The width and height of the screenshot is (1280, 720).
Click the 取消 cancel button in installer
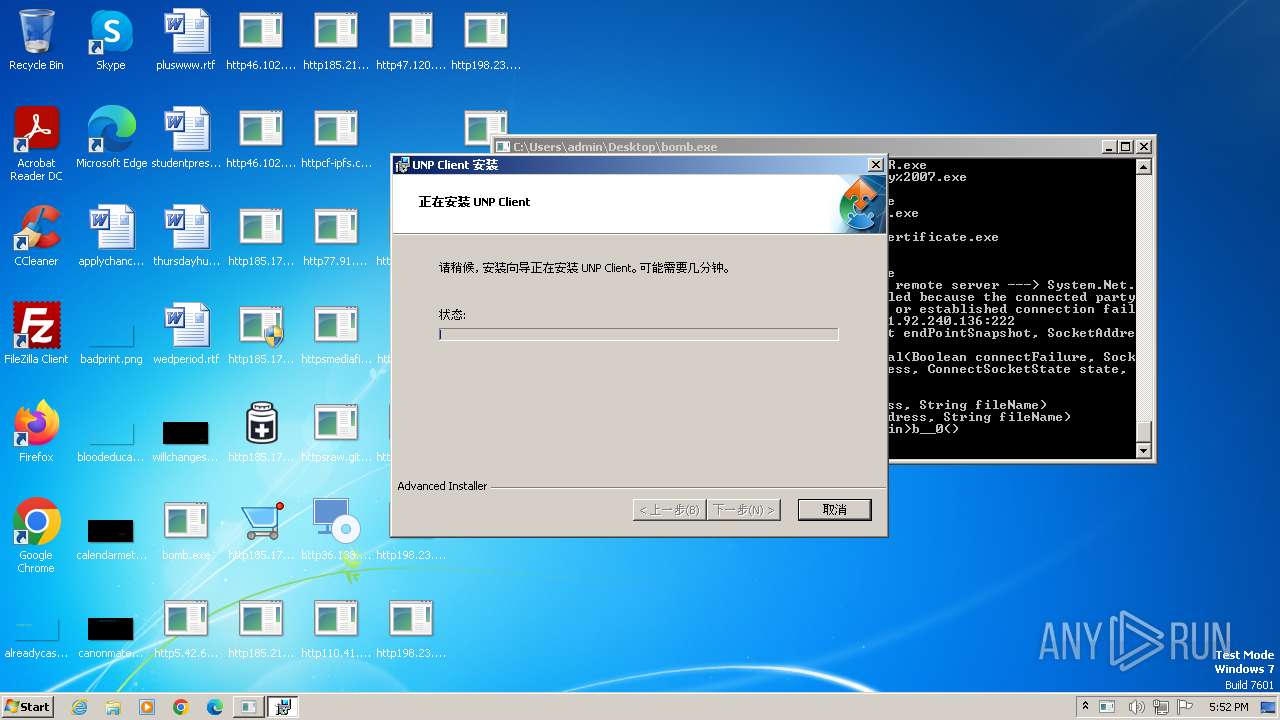click(834, 510)
